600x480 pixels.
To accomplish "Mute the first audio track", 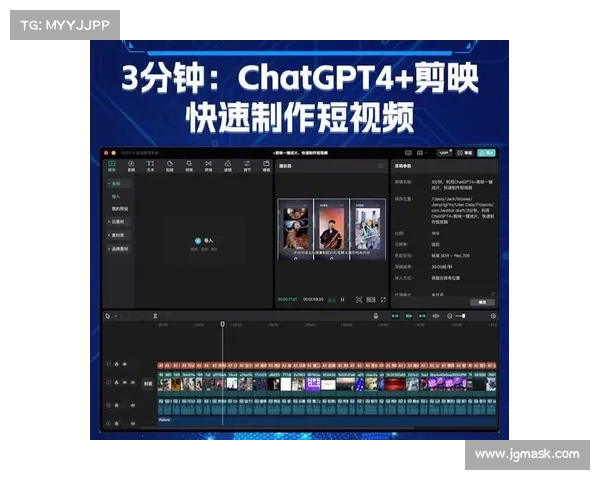I will tap(133, 405).
